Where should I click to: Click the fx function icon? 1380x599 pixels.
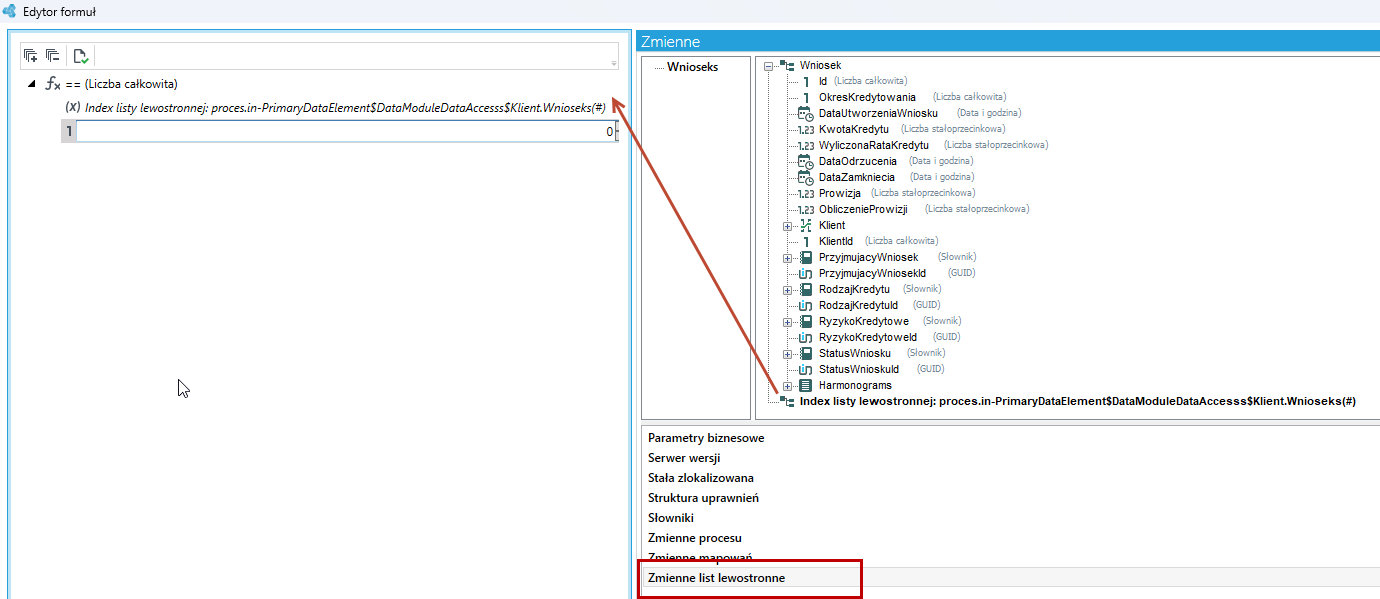coord(53,84)
